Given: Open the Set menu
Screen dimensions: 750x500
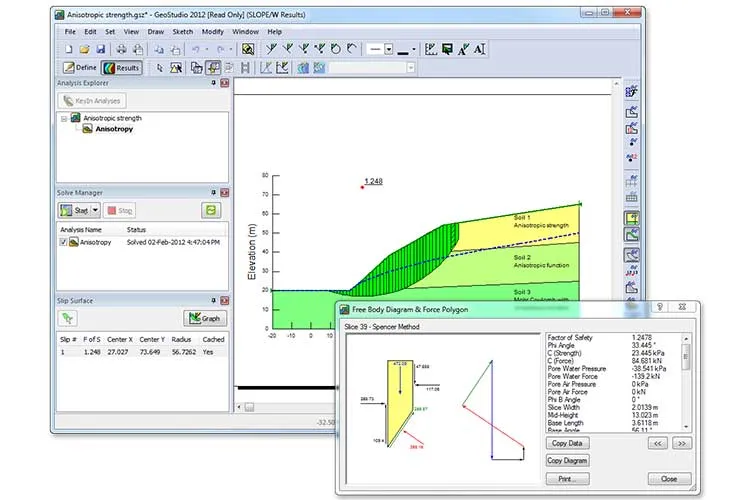Looking at the screenshot, I should [110, 32].
